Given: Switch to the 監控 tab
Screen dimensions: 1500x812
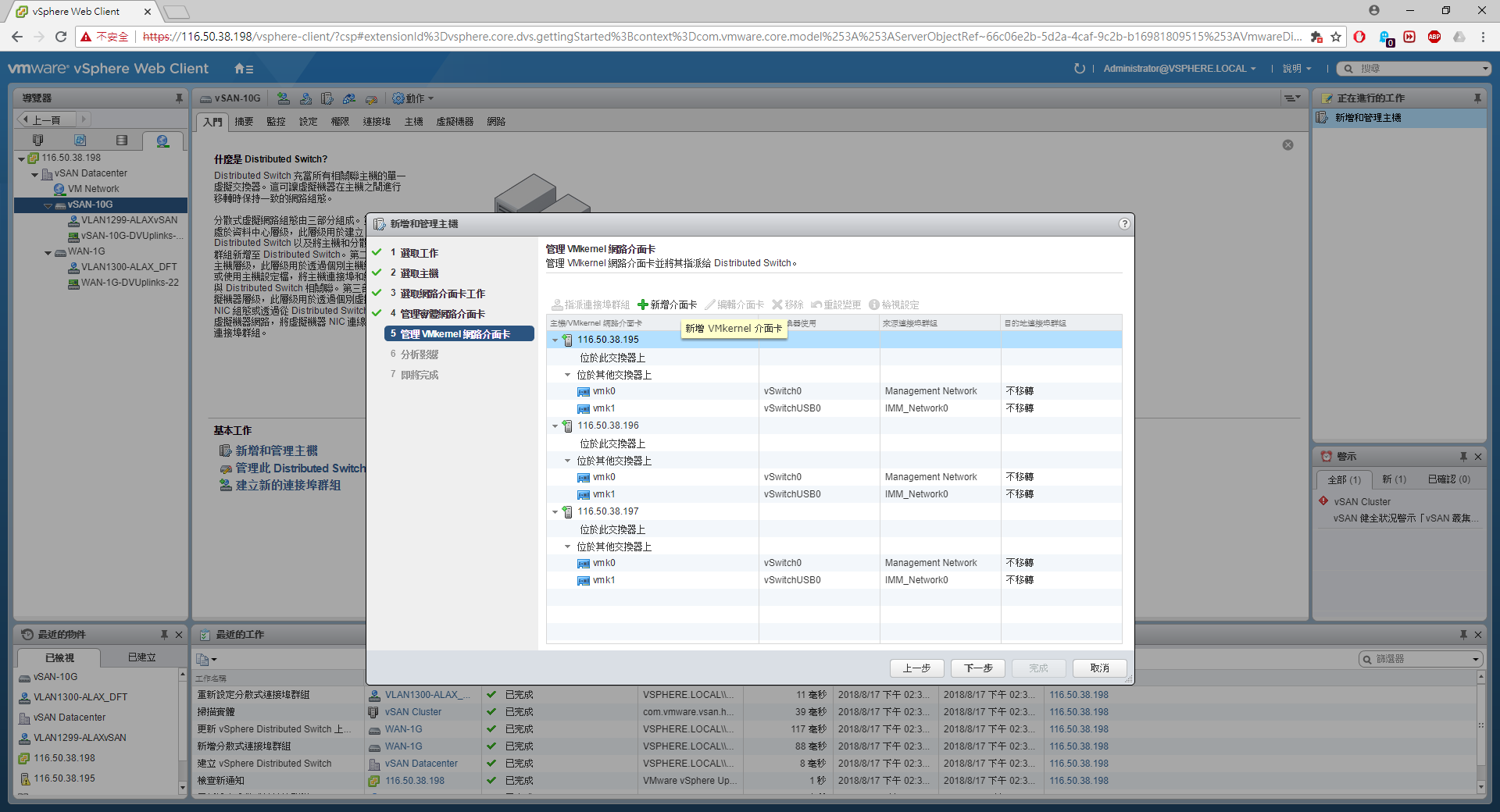Looking at the screenshot, I should tap(276, 122).
